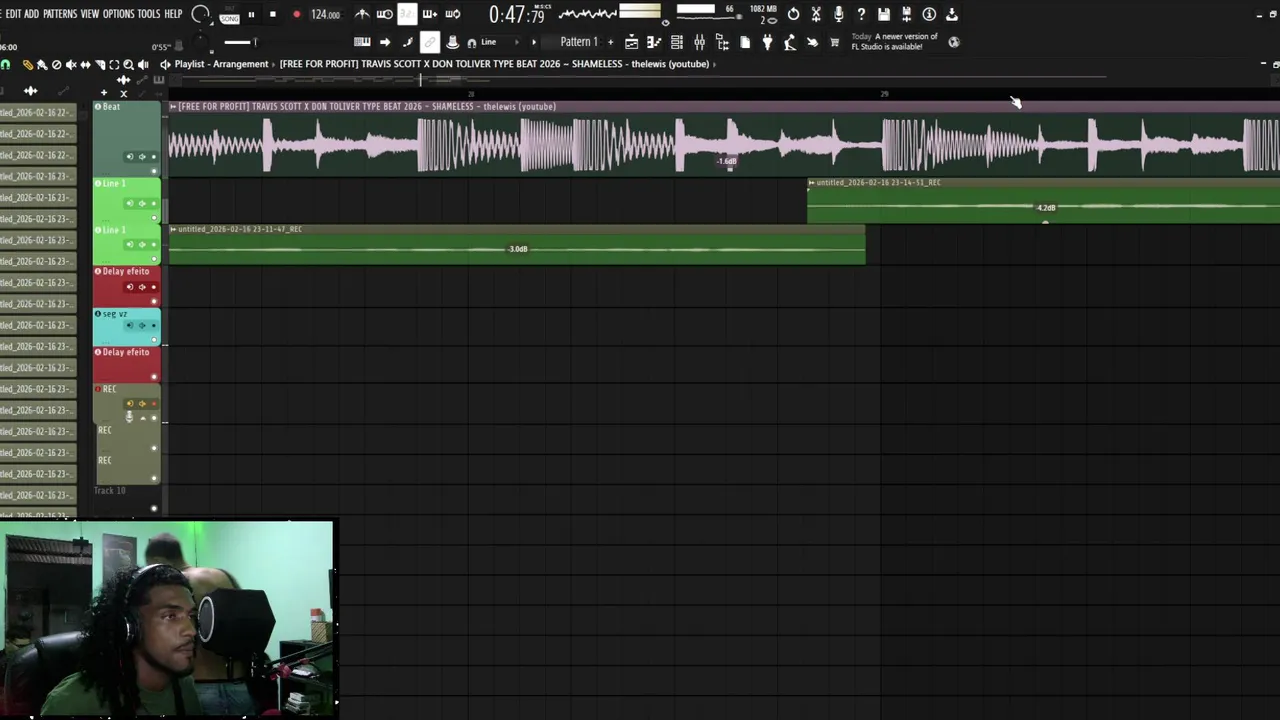Open the Mixer window icon
The image size is (1280, 720).
coord(699,42)
